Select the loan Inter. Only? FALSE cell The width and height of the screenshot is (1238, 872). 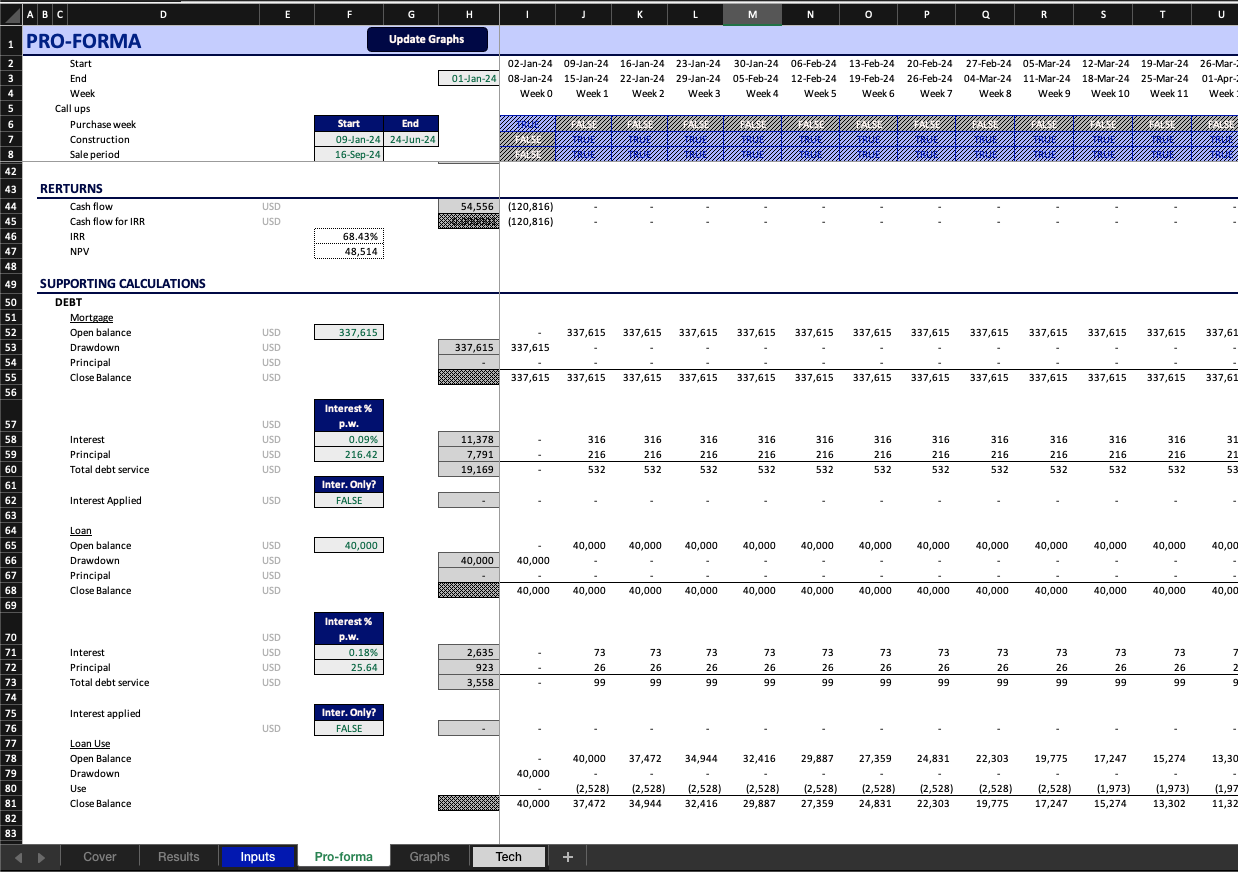point(348,729)
